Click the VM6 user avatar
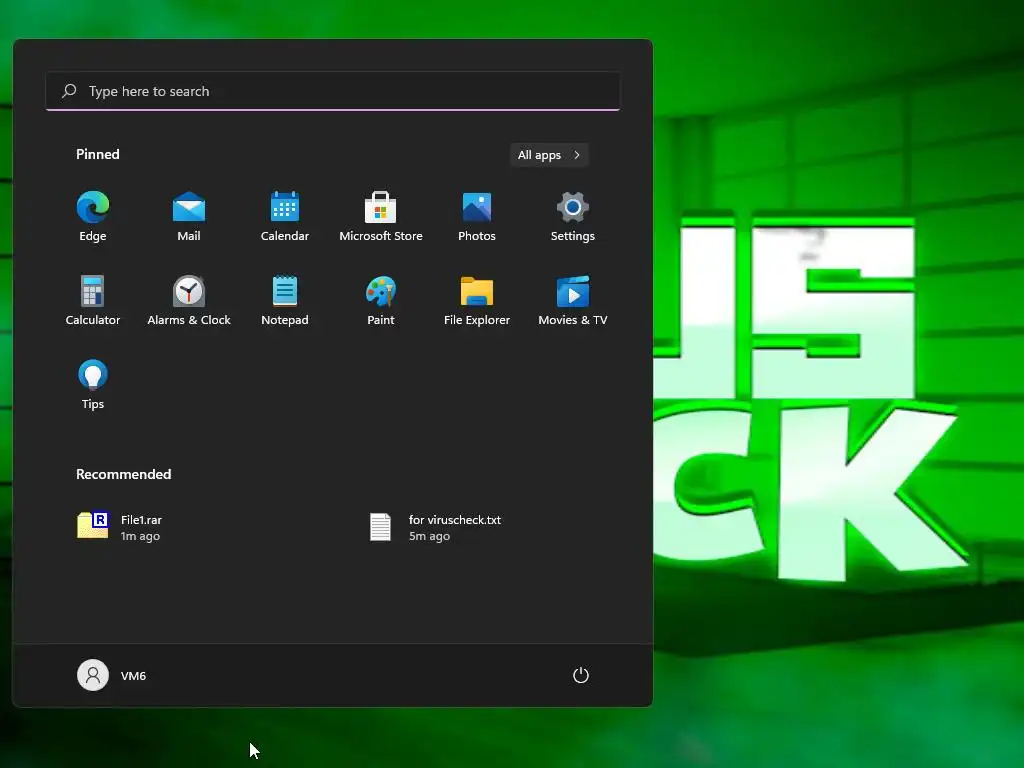This screenshot has height=768, width=1024. tap(93, 675)
